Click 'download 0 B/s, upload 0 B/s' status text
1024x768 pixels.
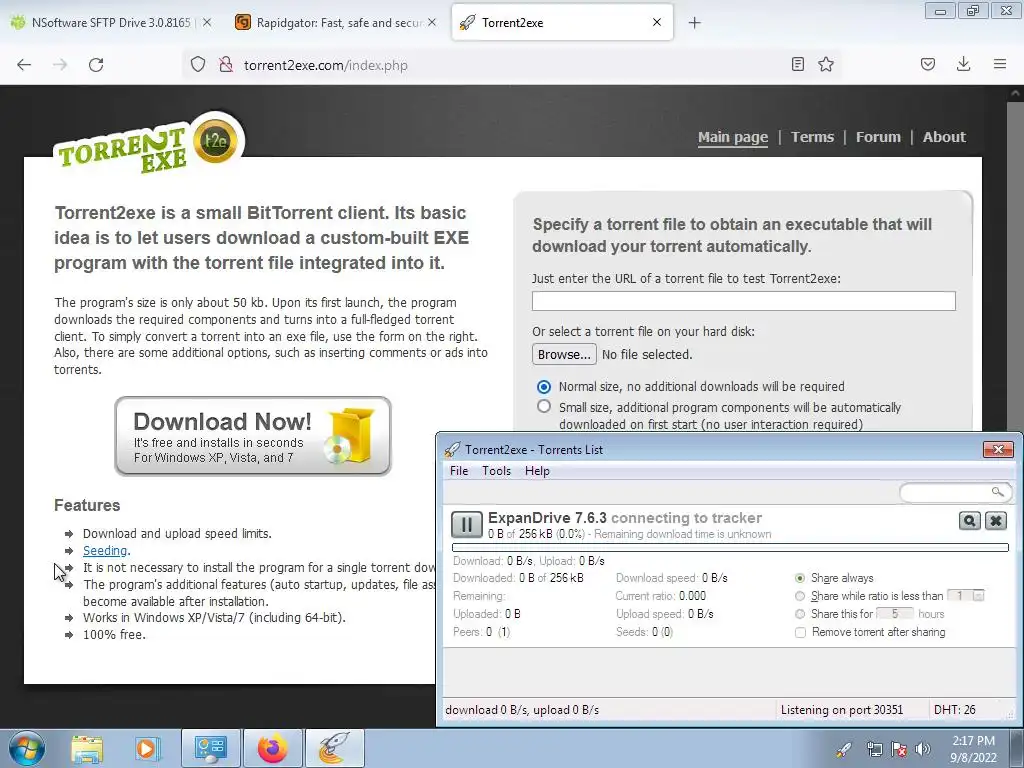pyautogui.click(x=522, y=710)
